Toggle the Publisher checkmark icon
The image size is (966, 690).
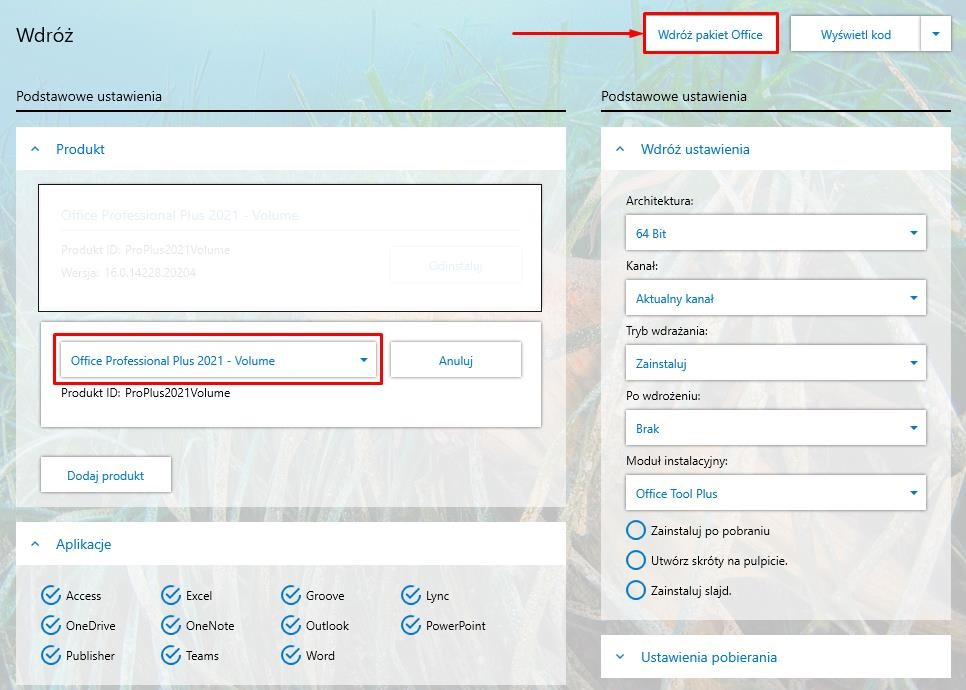click(x=51, y=656)
